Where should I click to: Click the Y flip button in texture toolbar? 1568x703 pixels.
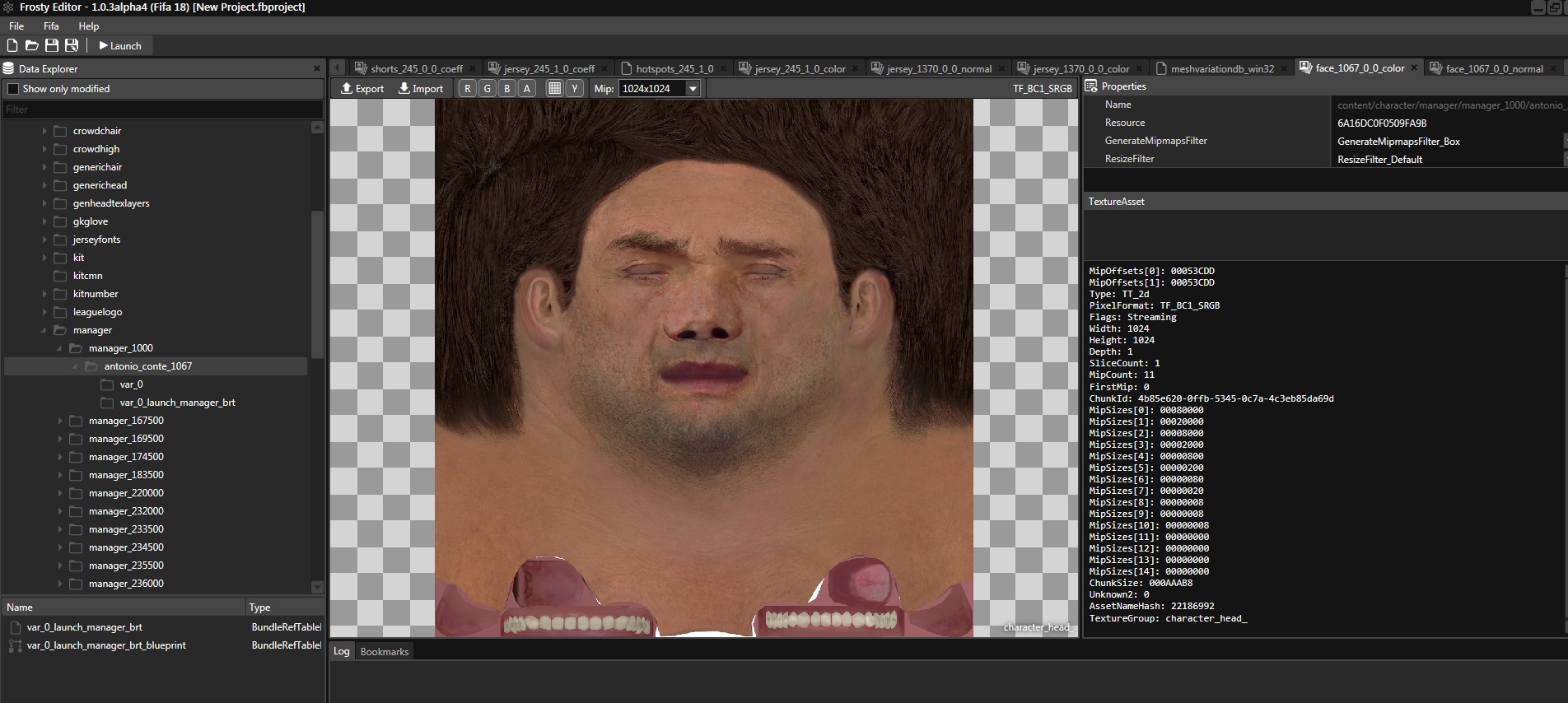(x=575, y=88)
